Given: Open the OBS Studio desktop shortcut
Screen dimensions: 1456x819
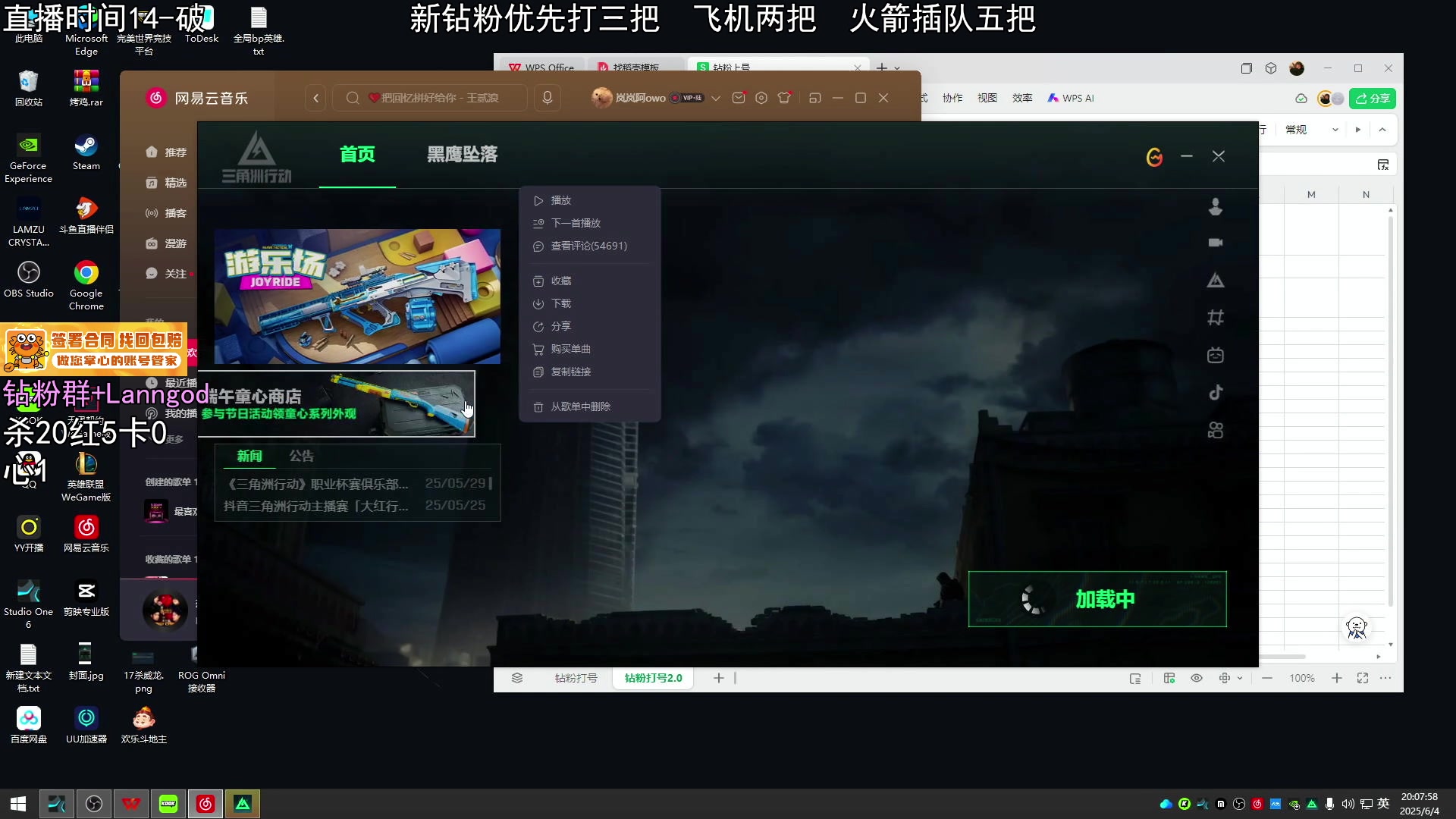Looking at the screenshot, I should click(29, 280).
